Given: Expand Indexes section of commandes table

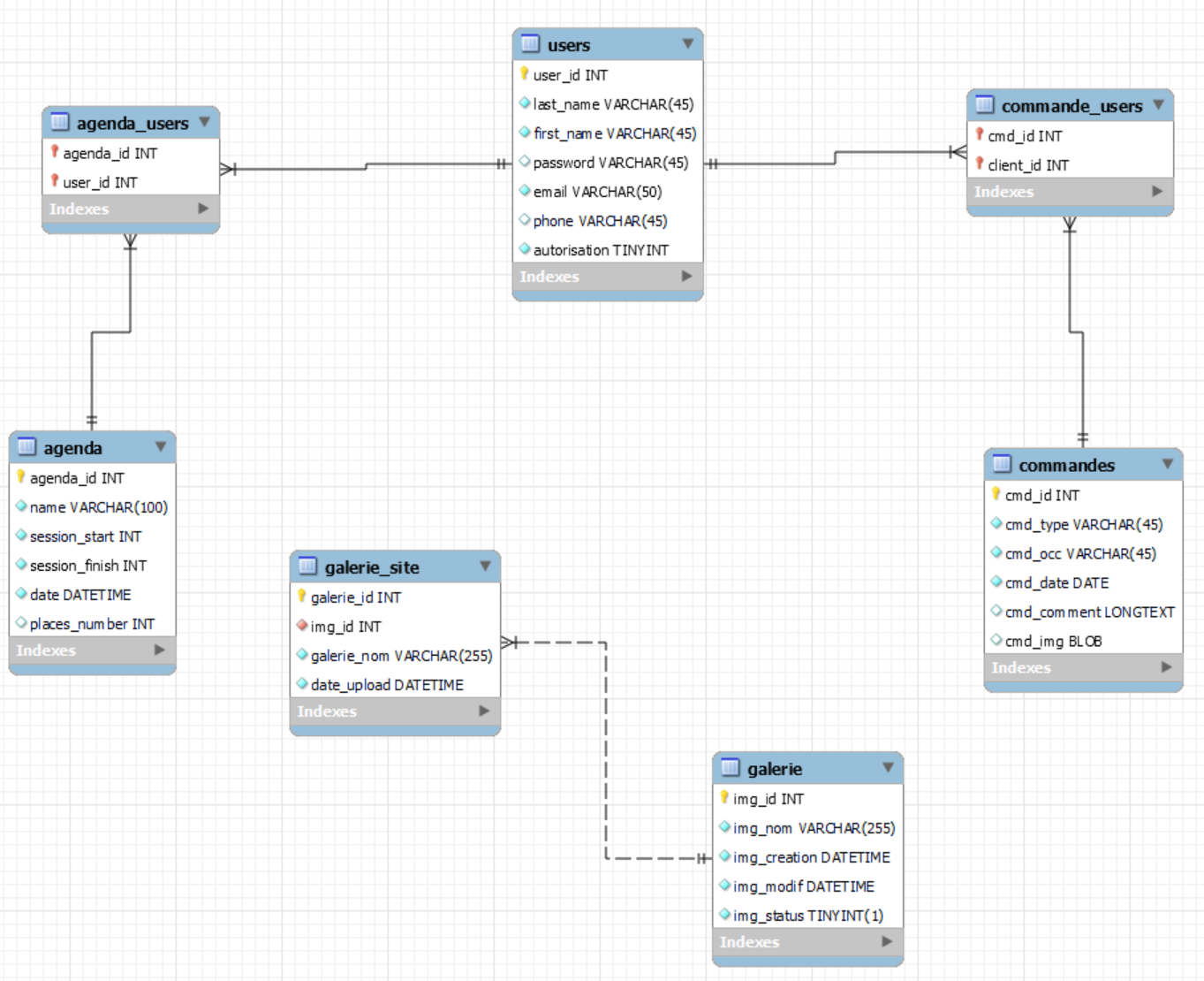Looking at the screenshot, I should [x=1167, y=667].
